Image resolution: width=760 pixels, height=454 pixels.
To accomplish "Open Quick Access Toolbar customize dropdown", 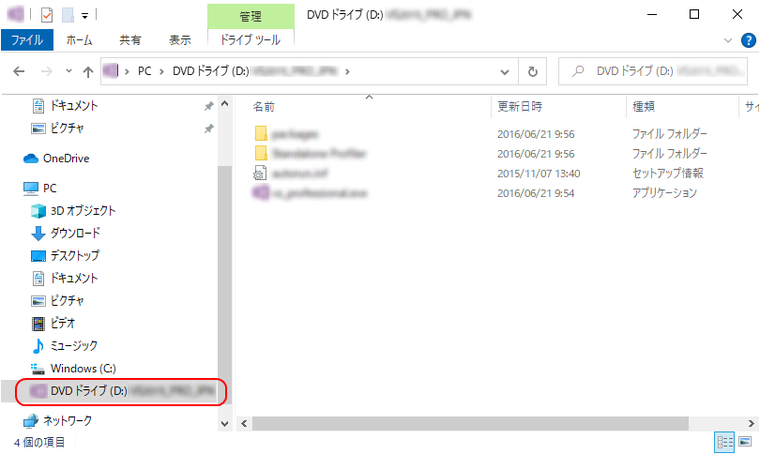I will tap(85, 16).
